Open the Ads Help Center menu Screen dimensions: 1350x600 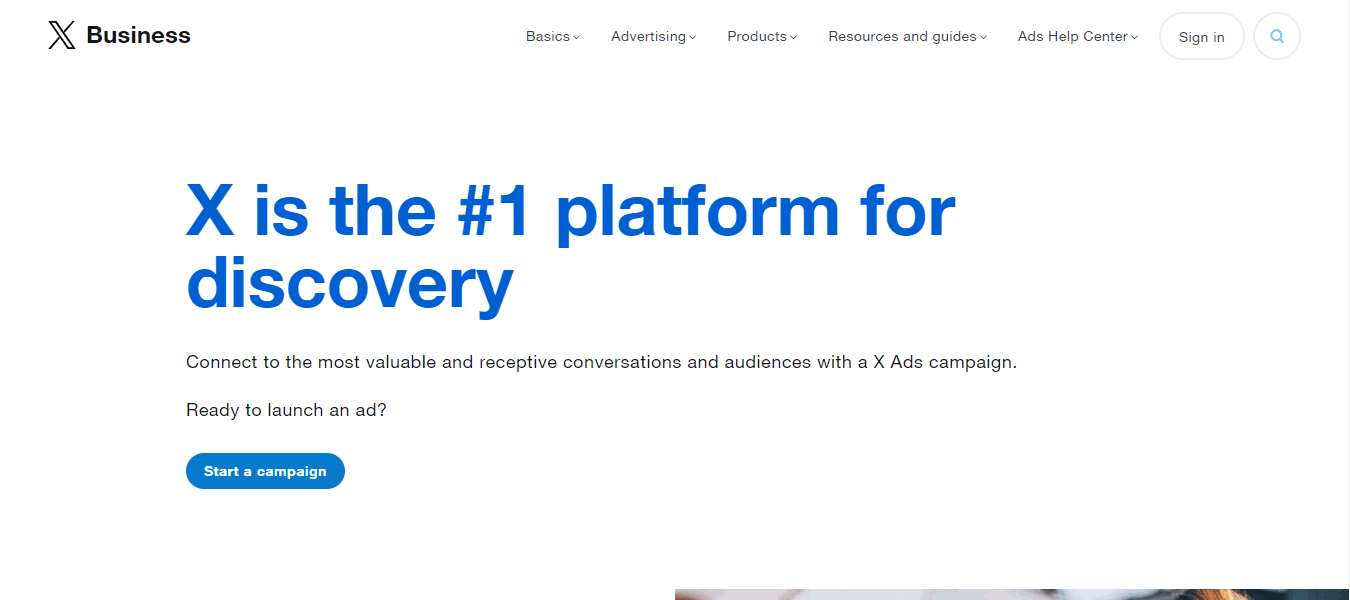pyautogui.click(x=1072, y=37)
